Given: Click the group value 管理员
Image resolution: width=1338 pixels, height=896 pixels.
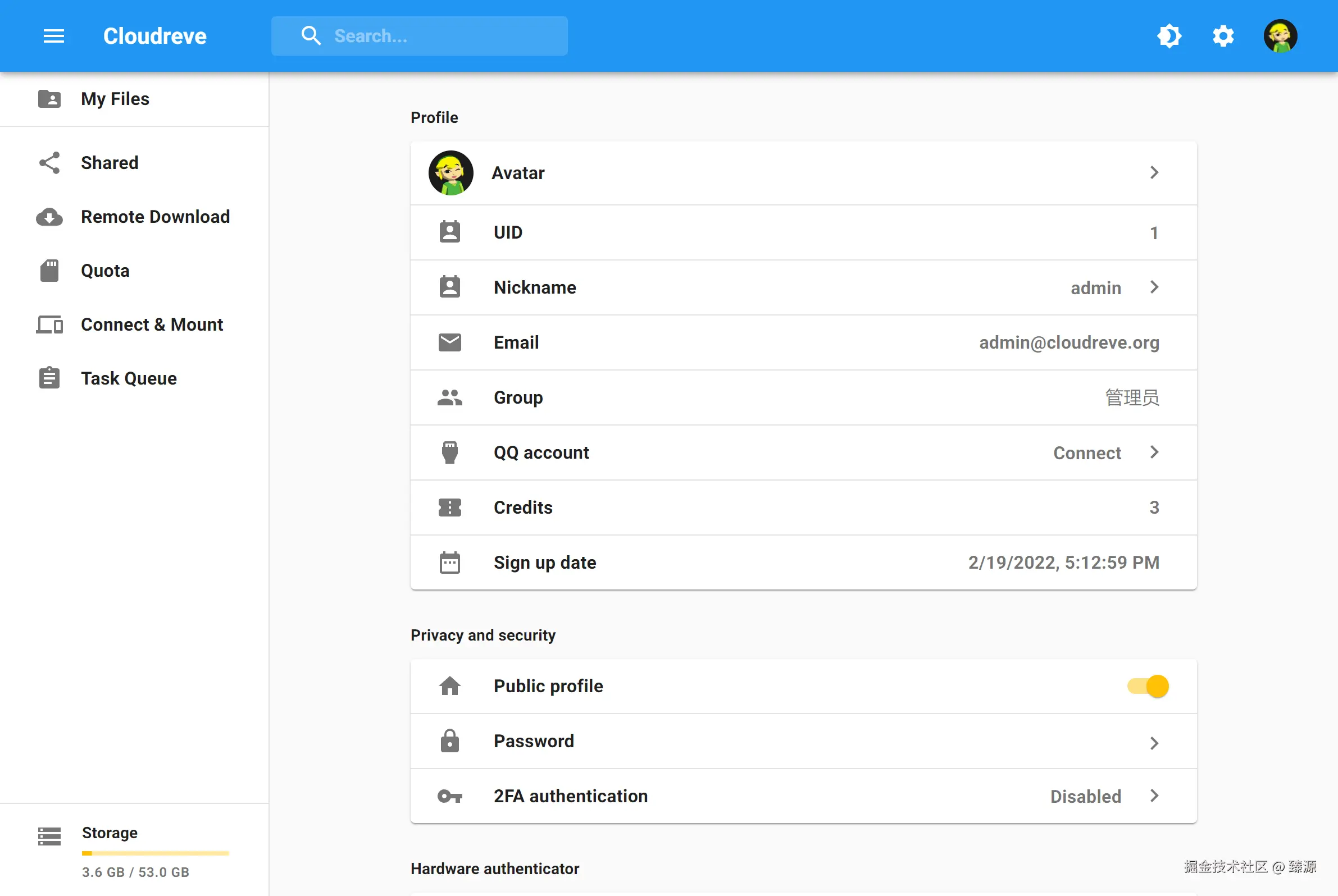Looking at the screenshot, I should [1132, 397].
